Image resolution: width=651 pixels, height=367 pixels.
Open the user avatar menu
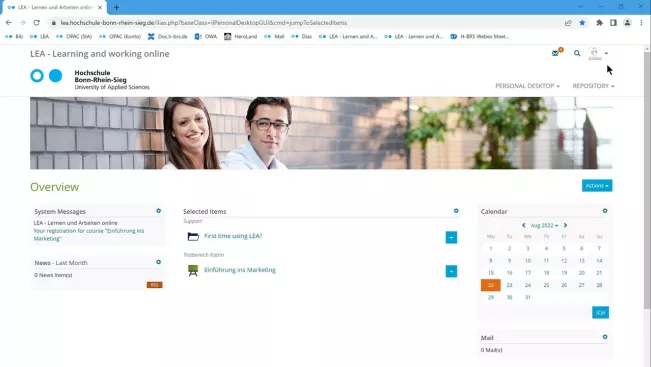(595, 53)
